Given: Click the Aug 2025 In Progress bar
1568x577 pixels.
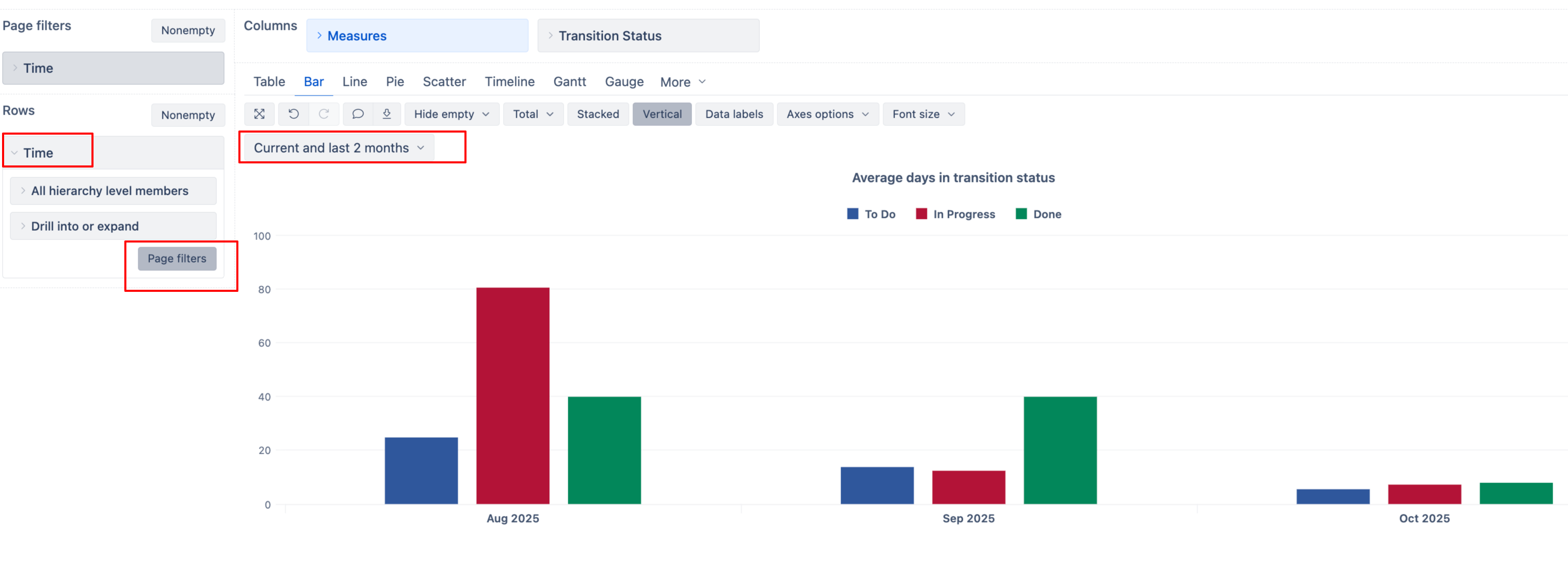Looking at the screenshot, I should pyautogui.click(x=513, y=396).
